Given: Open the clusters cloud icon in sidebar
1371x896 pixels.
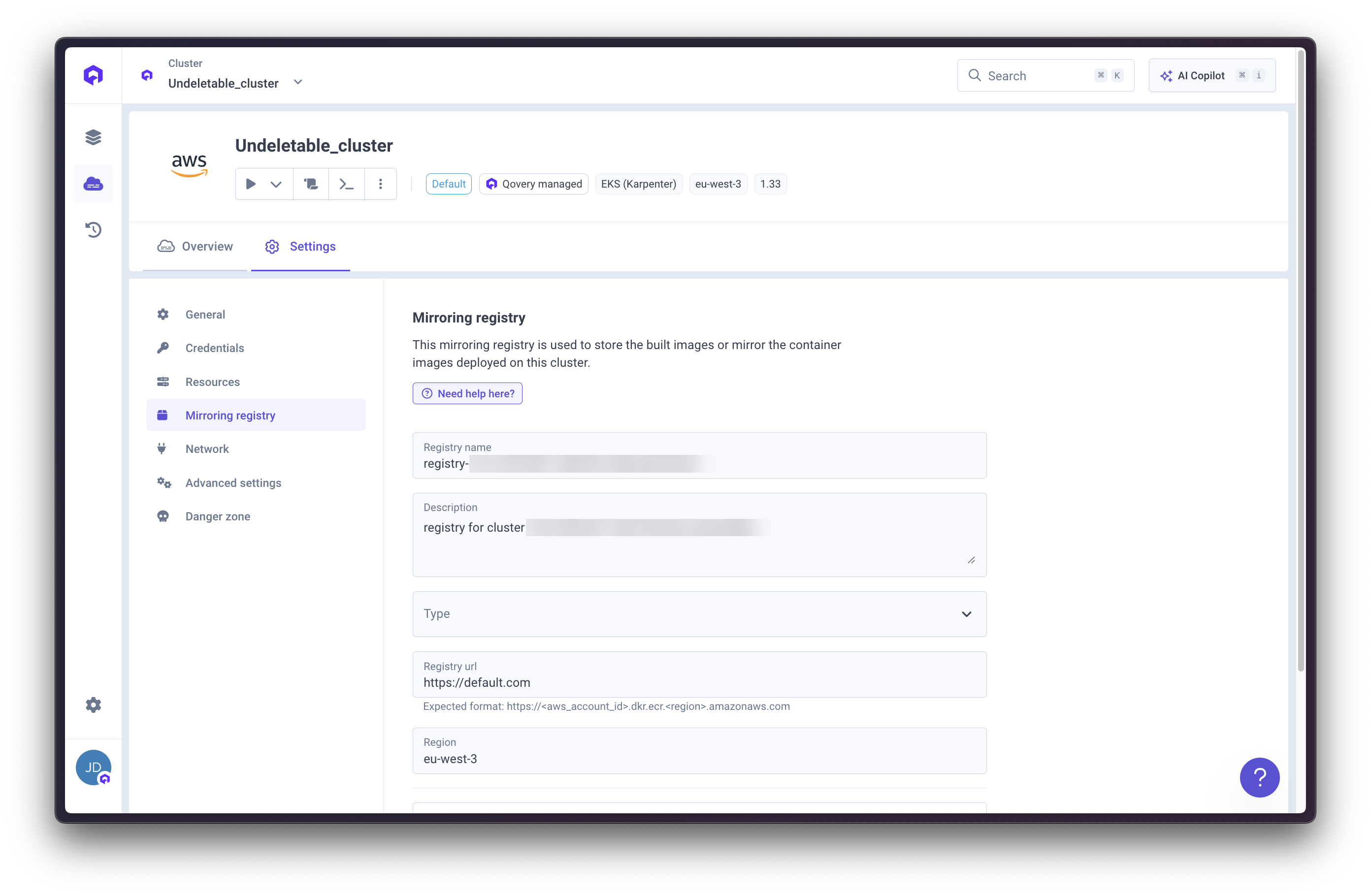Looking at the screenshot, I should (x=93, y=183).
